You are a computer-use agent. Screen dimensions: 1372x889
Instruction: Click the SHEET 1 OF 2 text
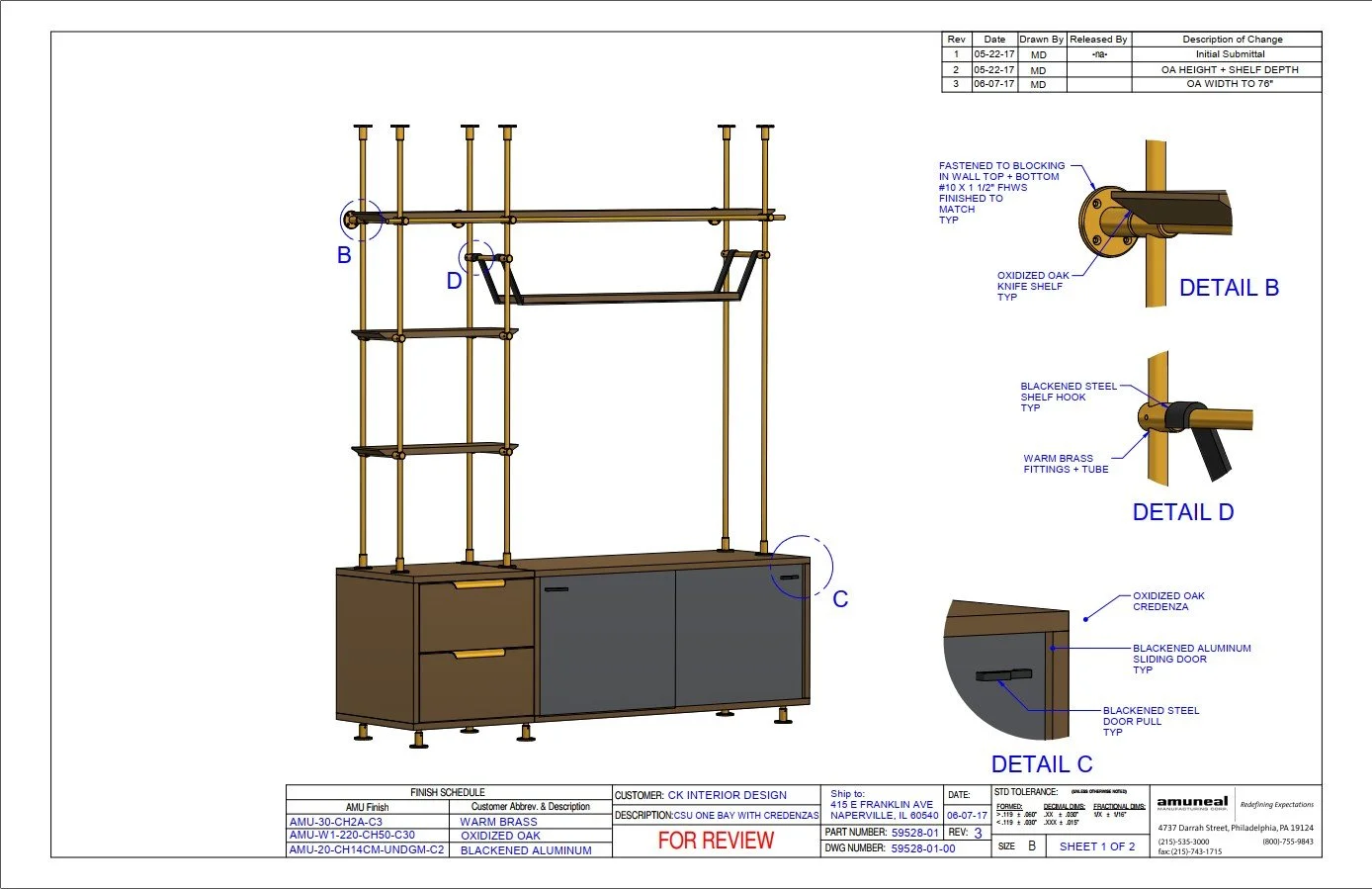click(1097, 846)
